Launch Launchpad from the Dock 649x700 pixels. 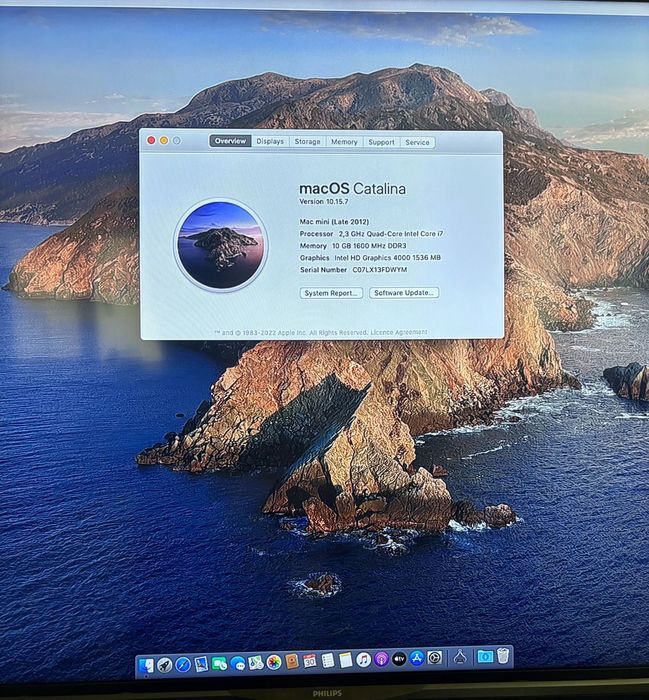164,665
